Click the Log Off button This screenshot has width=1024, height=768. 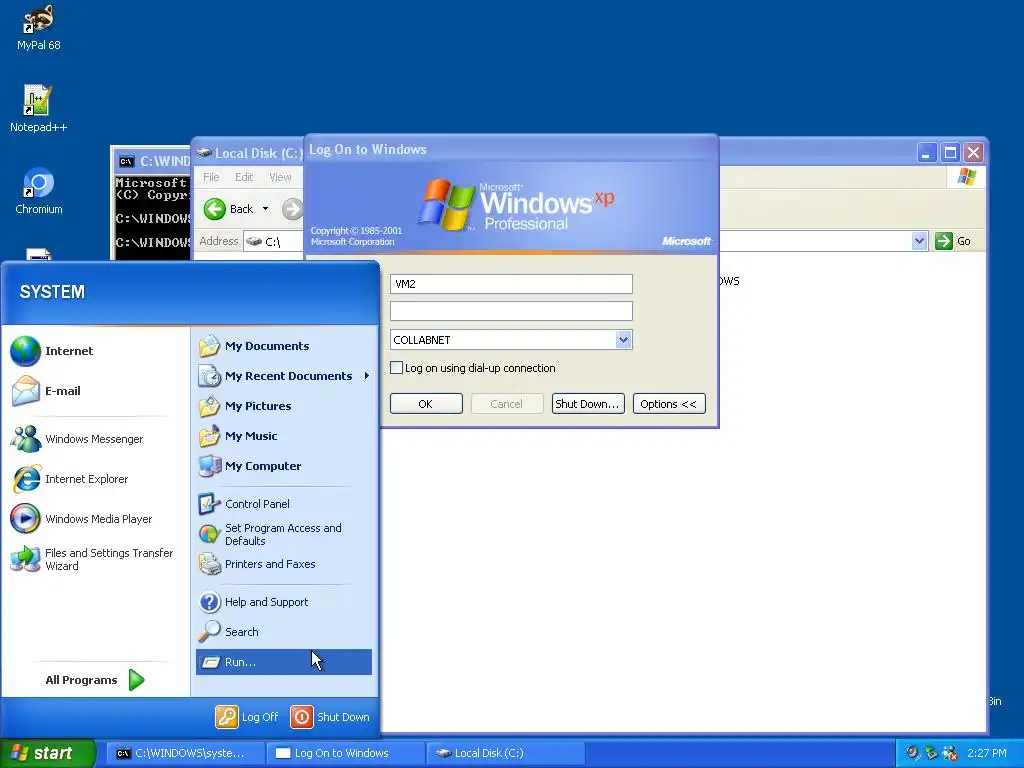tap(247, 716)
